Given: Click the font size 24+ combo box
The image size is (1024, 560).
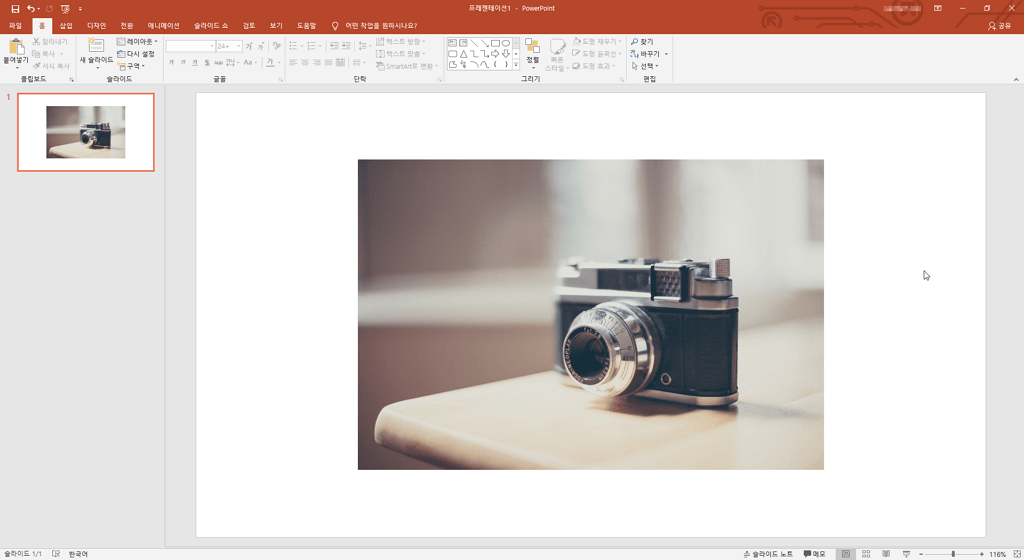Looking at the screenshot, I should (229, 46).
